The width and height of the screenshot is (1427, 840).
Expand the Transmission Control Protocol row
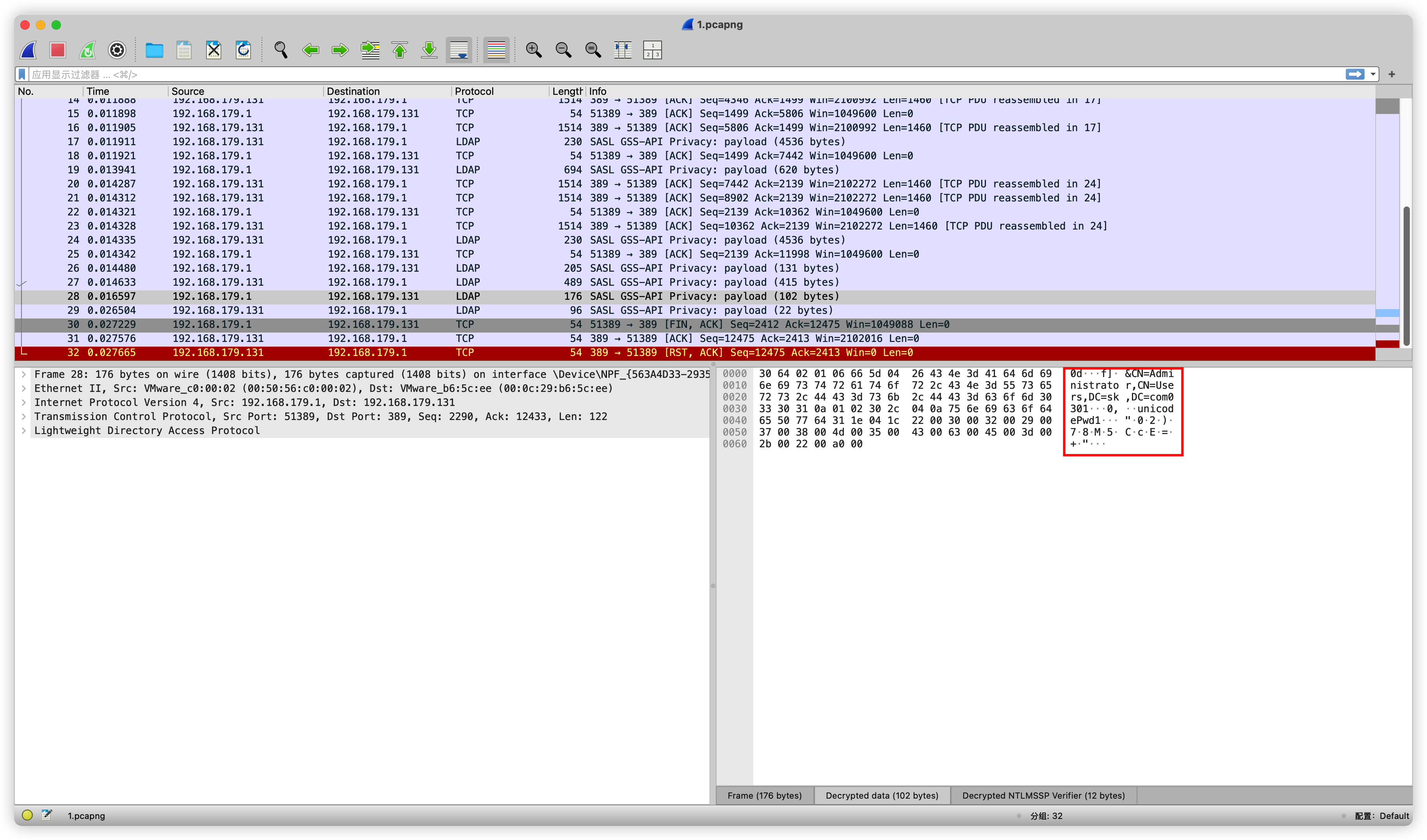pos(24,417)
